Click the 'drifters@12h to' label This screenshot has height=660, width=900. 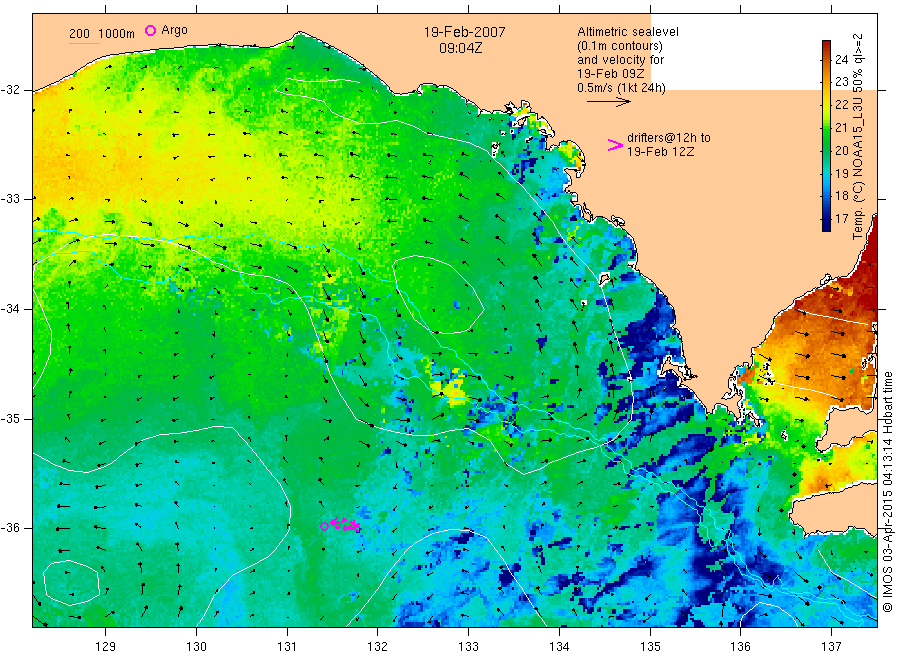pyautogui.click(x=669, y=138)
